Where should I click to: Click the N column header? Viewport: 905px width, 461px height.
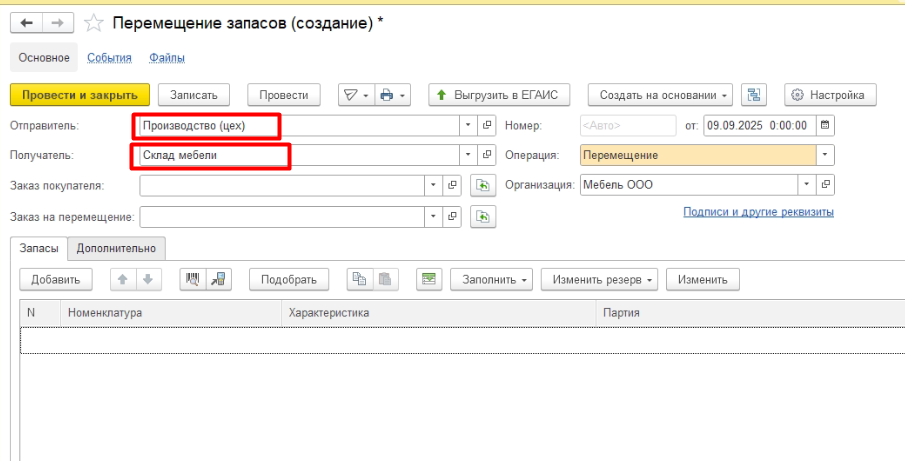point(40,312)
